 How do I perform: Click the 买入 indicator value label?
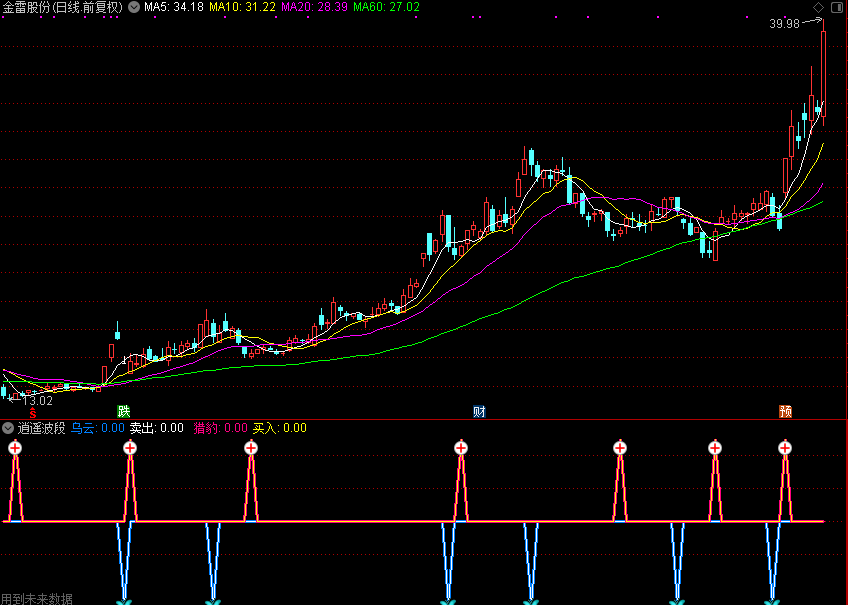(279, 428)
